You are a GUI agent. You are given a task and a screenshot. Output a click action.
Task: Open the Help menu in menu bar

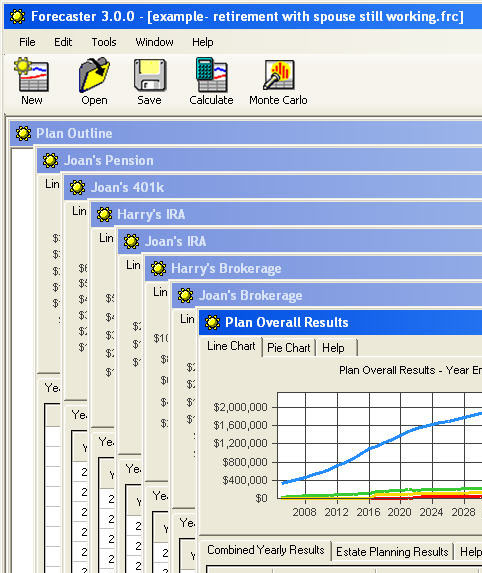point(203,42)
